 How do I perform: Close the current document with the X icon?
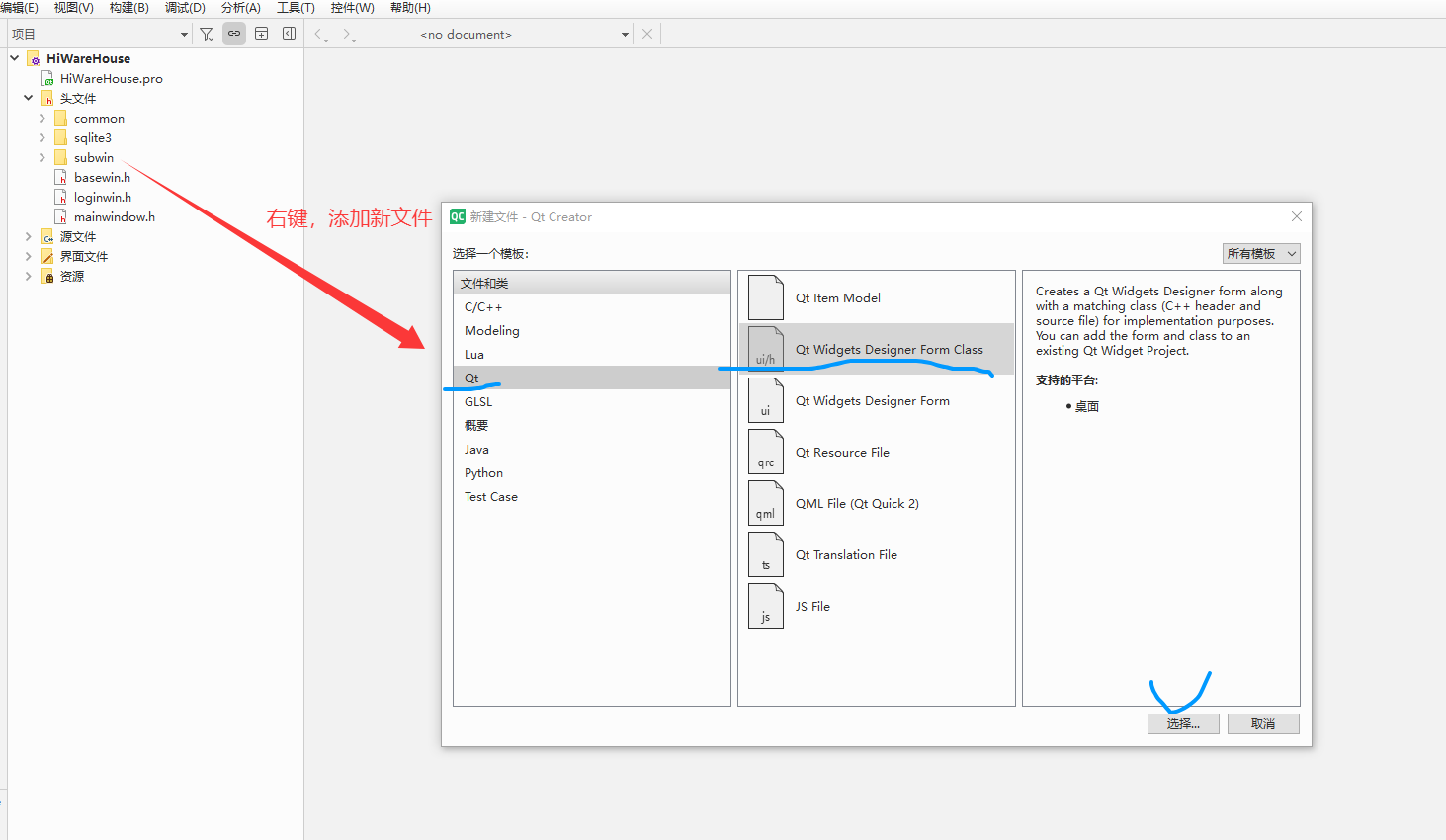pos(647,34)
